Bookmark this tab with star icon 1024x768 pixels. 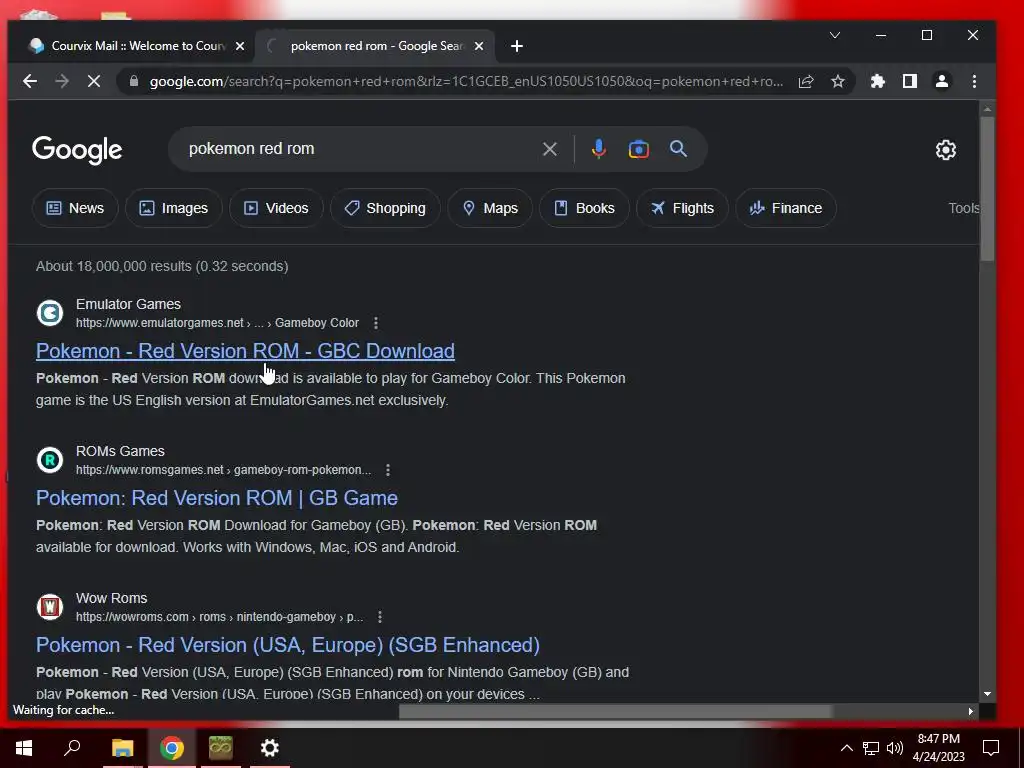click(838, 81)
